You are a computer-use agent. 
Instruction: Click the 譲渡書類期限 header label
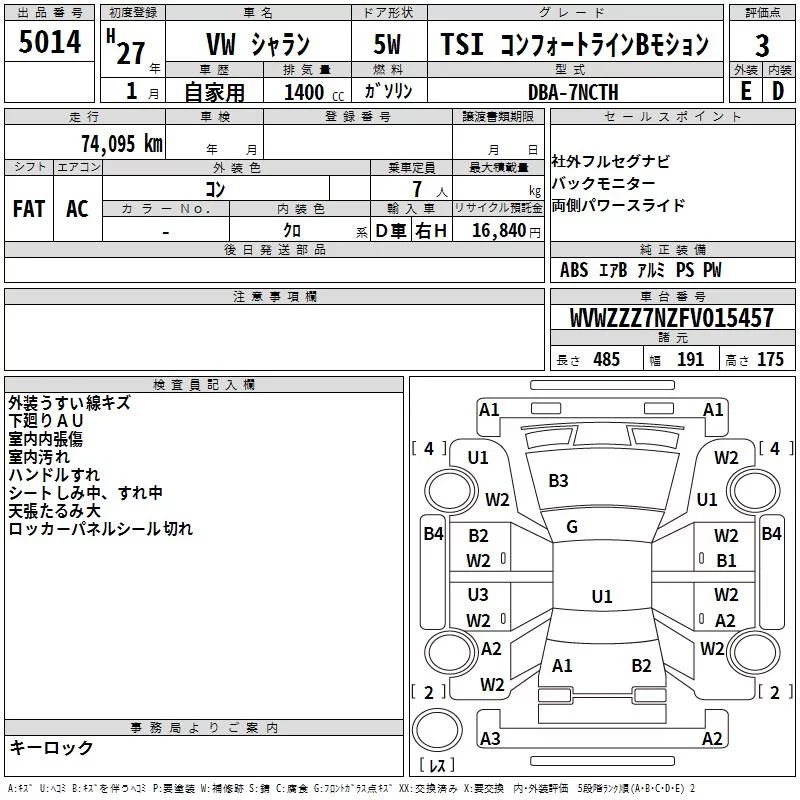pos(498,117)
